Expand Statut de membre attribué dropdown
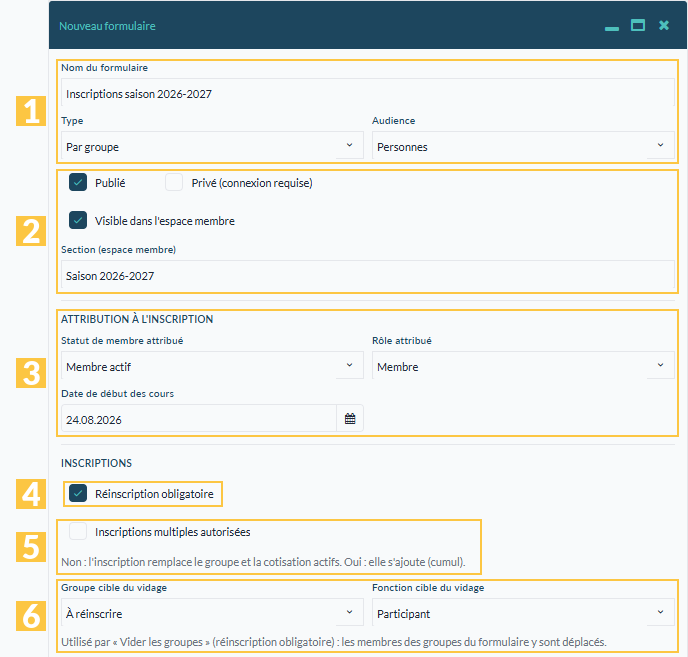688x657 pixels. pyautogui.click(x=212, y=366)
